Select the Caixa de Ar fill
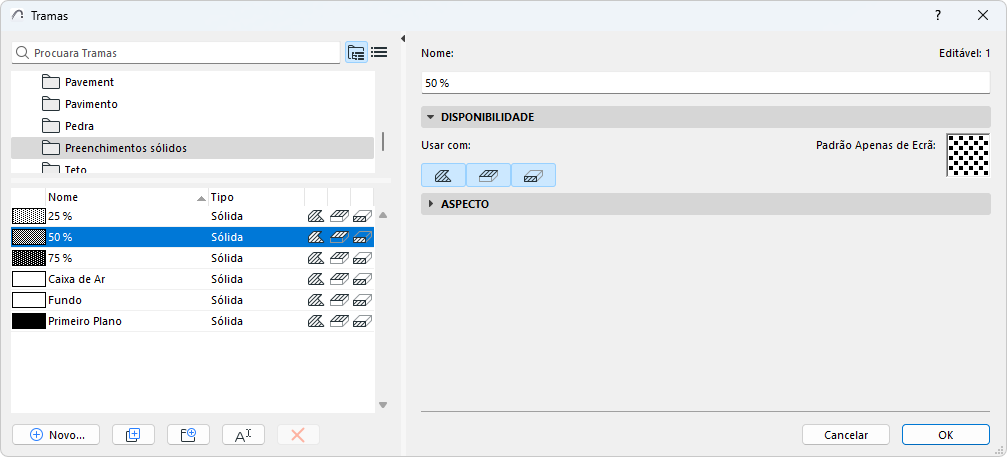 pos(193,279)
